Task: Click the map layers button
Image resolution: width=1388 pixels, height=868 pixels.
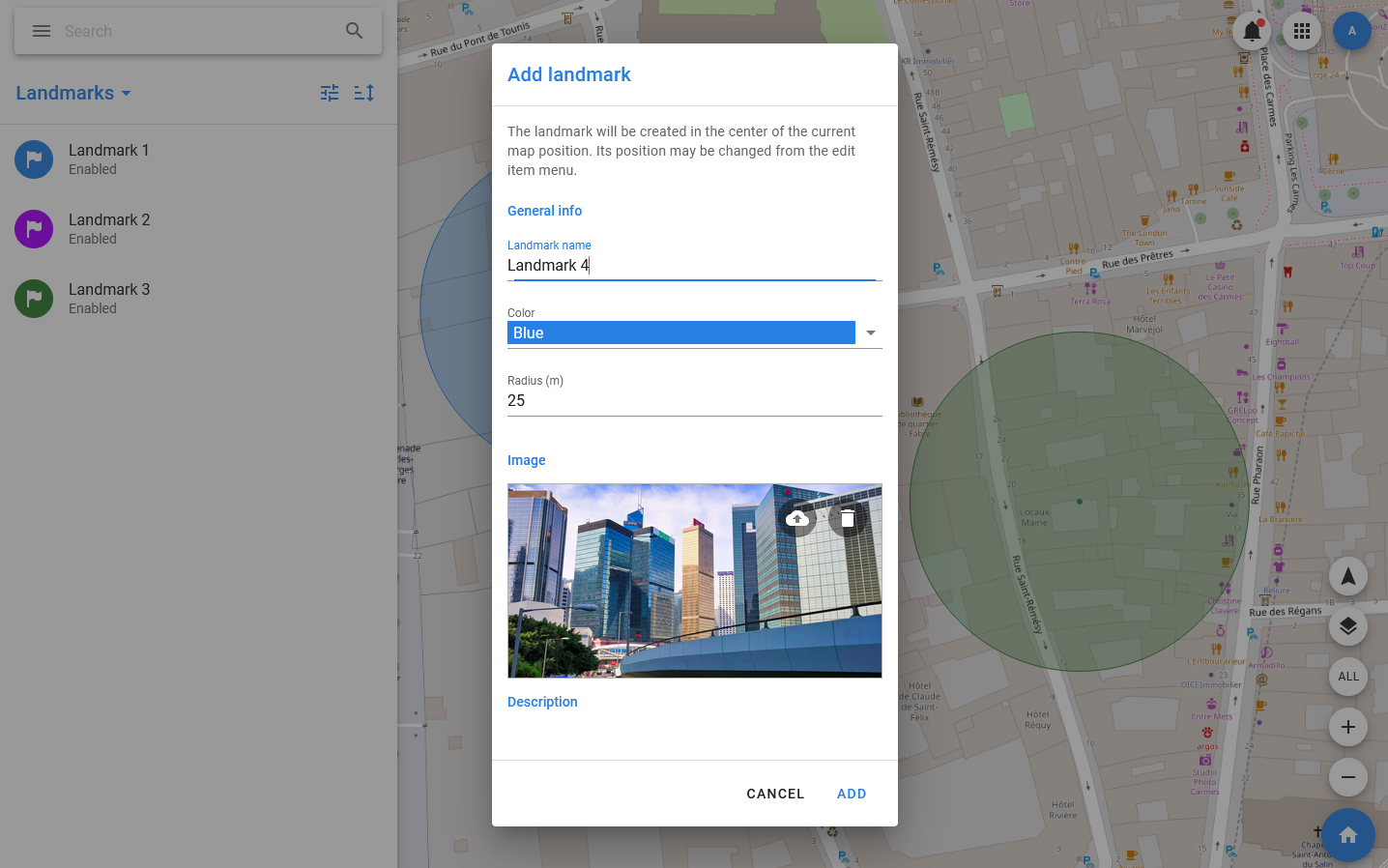Action: tap(1347, 626)
